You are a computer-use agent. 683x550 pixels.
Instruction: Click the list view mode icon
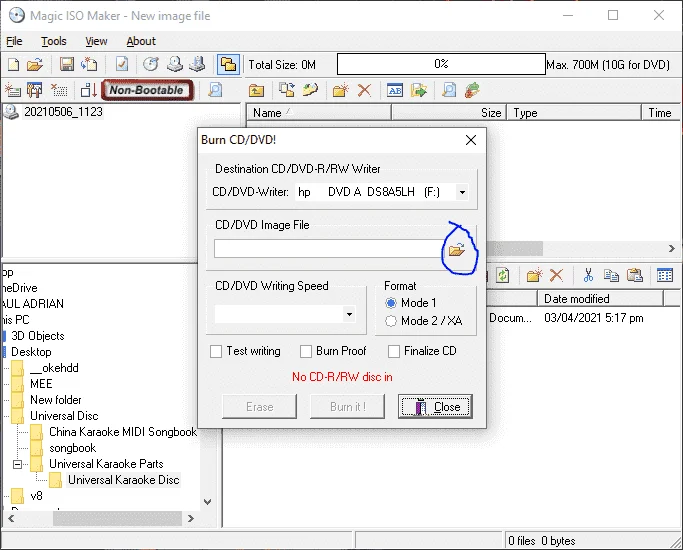(665, 275)
